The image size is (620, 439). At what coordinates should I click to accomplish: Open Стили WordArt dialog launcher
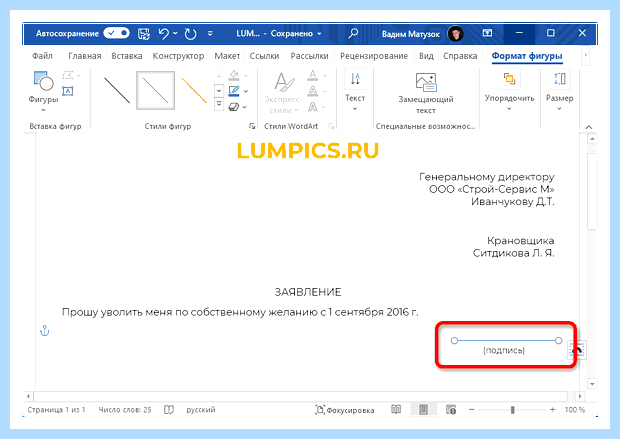331,126
